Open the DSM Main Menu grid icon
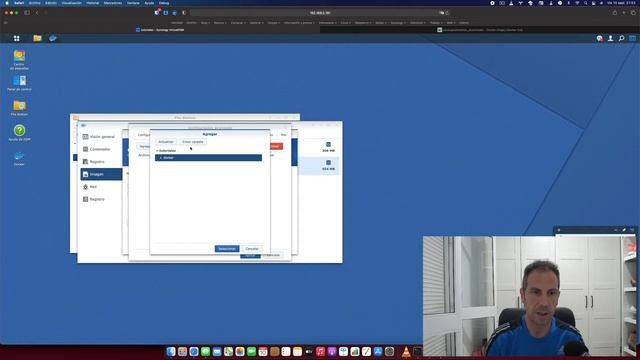Image resolution: width=640 pixels, height=360 pixels. (x=17, y=38)
